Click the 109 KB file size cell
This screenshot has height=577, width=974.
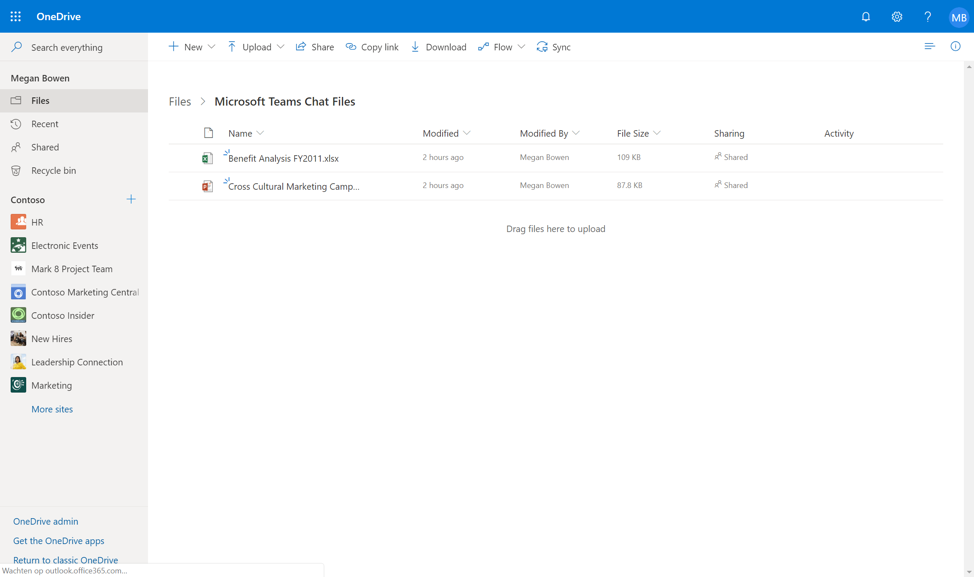point(629,157)
